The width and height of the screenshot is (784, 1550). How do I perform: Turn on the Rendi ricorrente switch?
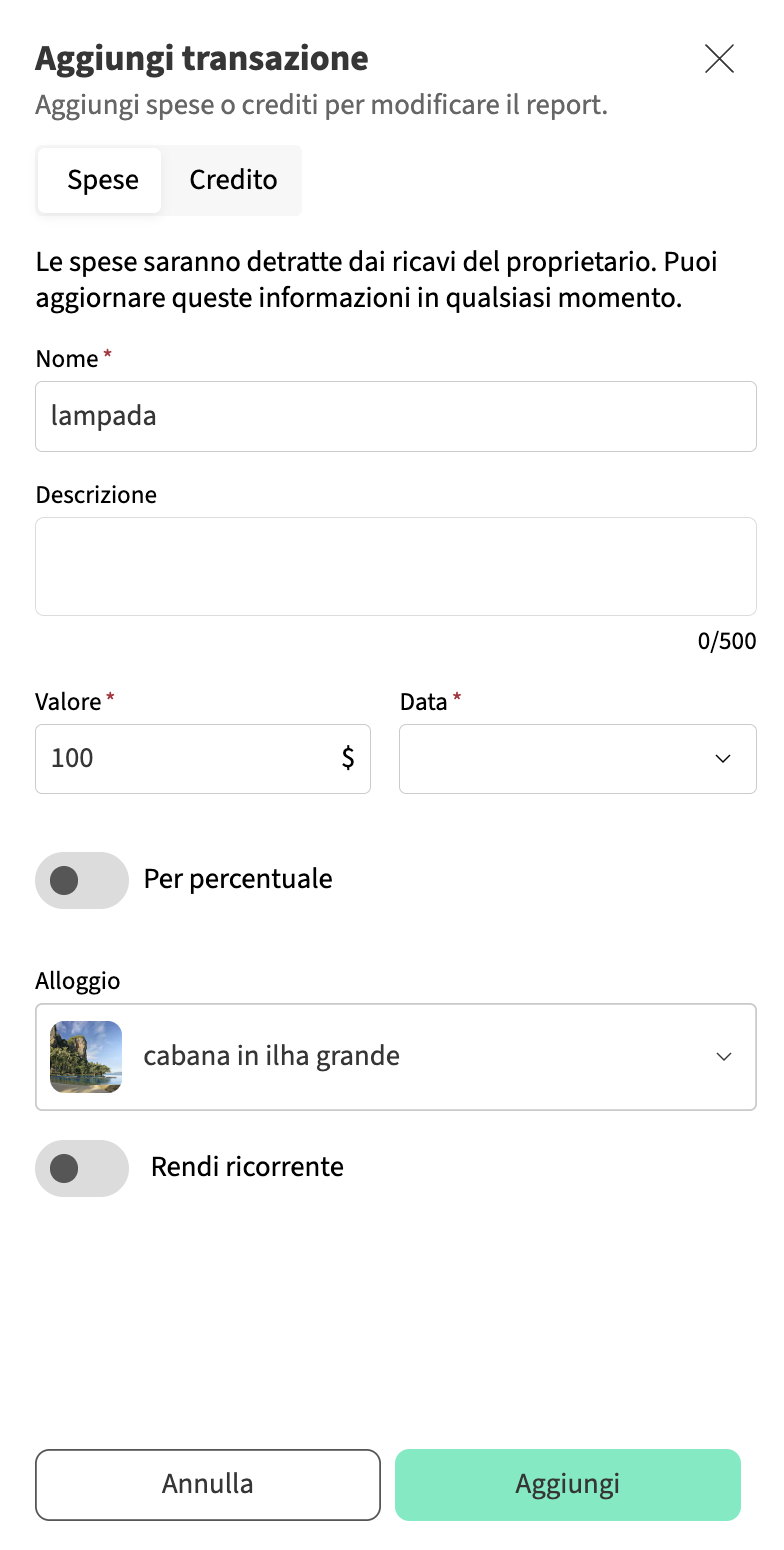coord(82,1168)
